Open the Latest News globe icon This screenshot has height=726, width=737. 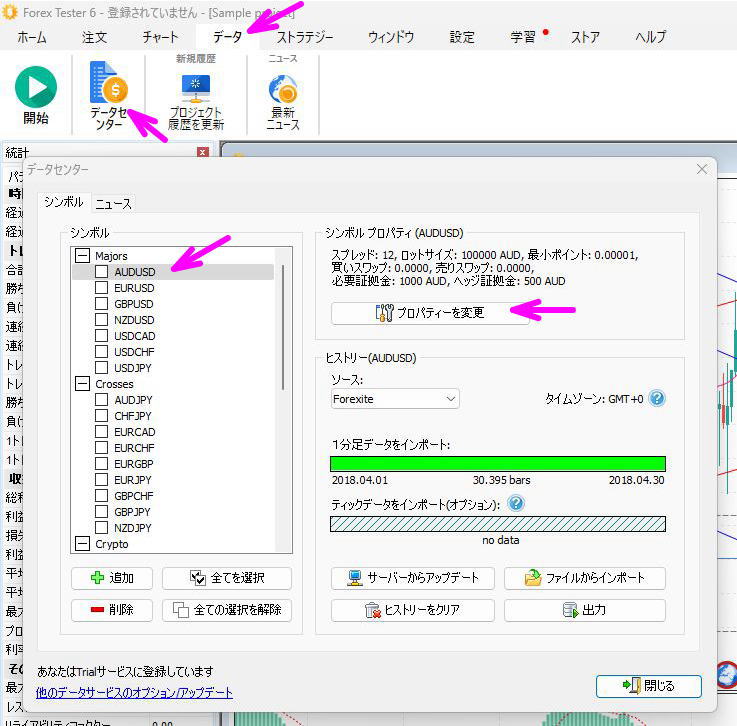click(x=283, y=89)
